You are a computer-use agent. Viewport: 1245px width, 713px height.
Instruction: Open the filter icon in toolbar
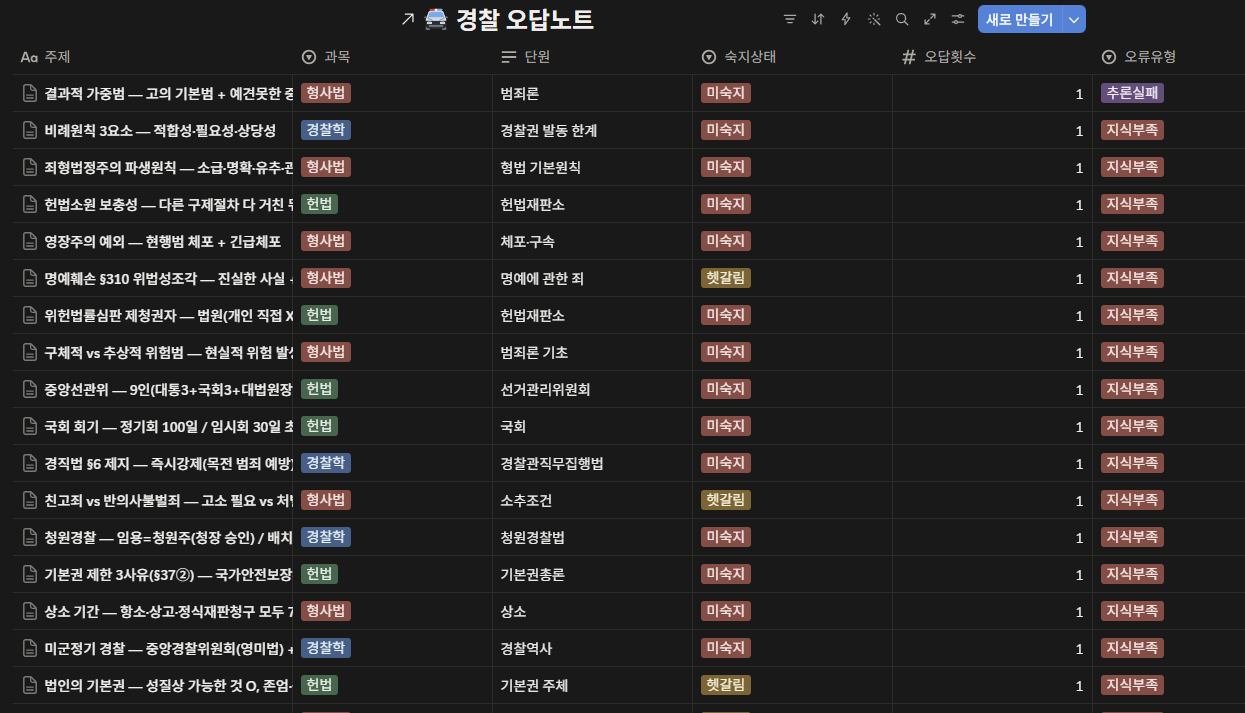(x=790, y=19)
